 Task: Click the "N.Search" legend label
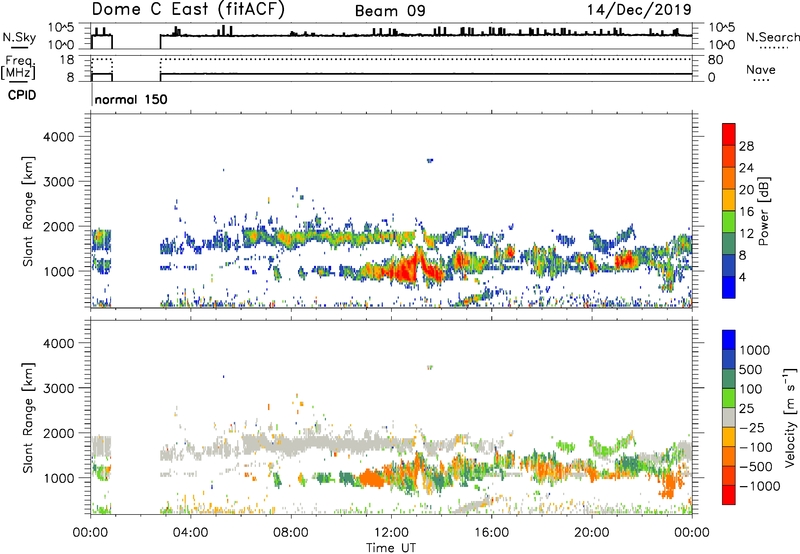point(772,37)
